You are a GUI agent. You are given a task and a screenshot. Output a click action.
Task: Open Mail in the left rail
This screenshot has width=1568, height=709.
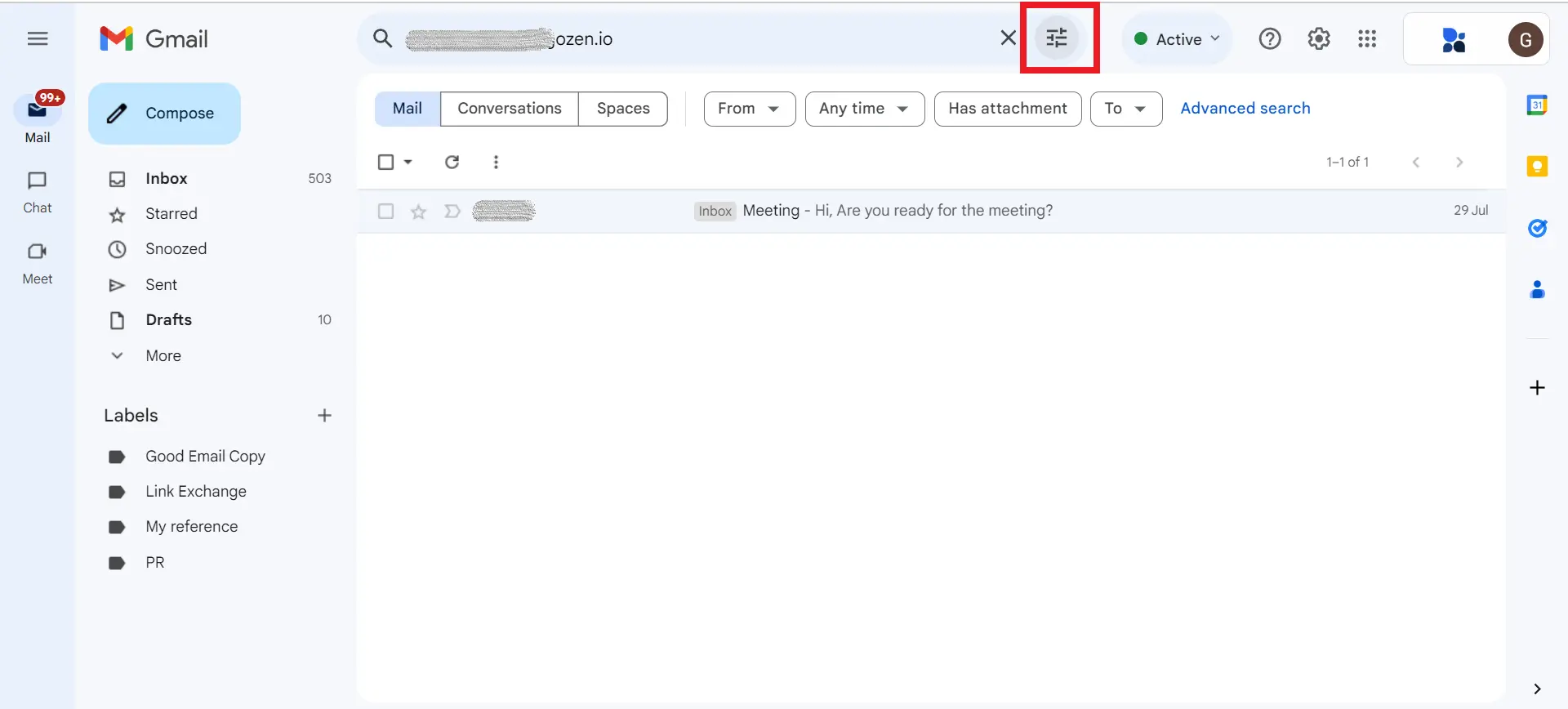pyautogui.click(x=38, y=118)
